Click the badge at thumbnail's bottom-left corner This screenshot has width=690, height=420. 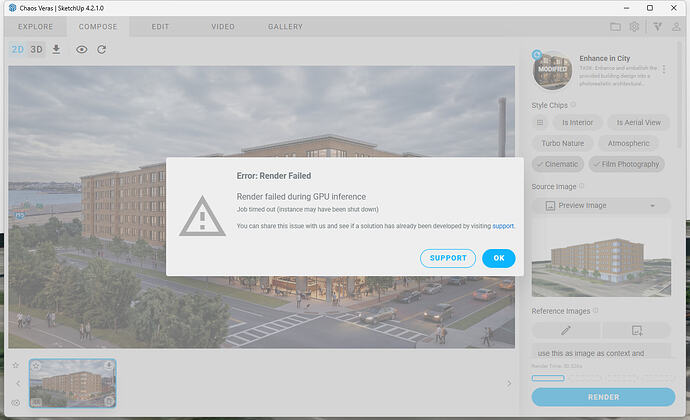point(37,402)
